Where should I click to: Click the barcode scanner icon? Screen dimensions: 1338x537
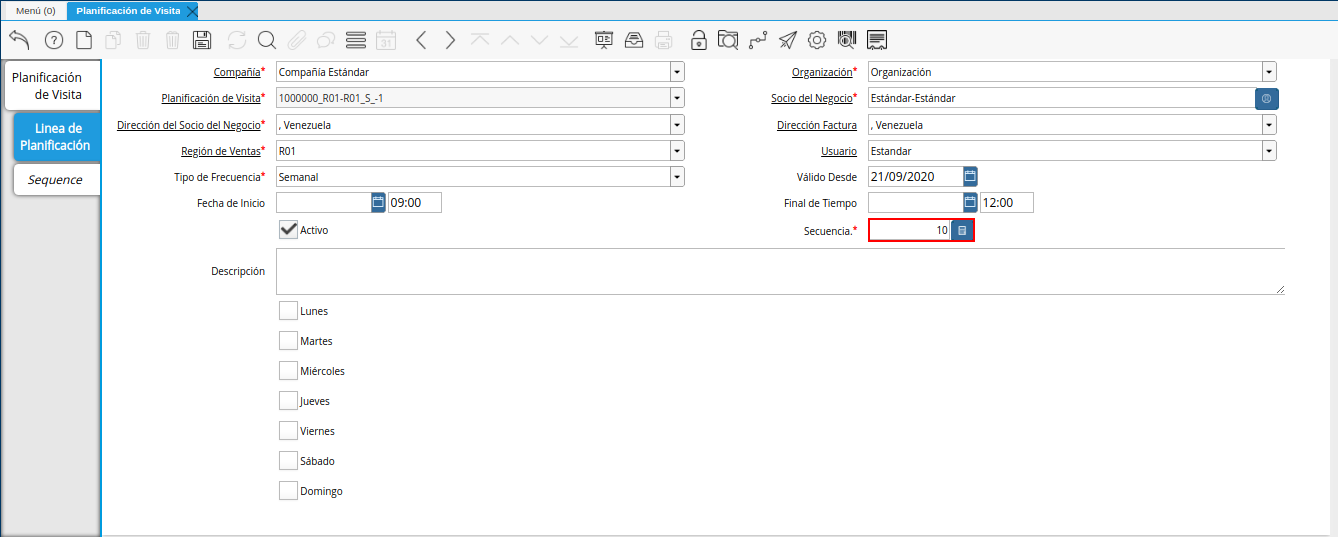pos(847,40)
